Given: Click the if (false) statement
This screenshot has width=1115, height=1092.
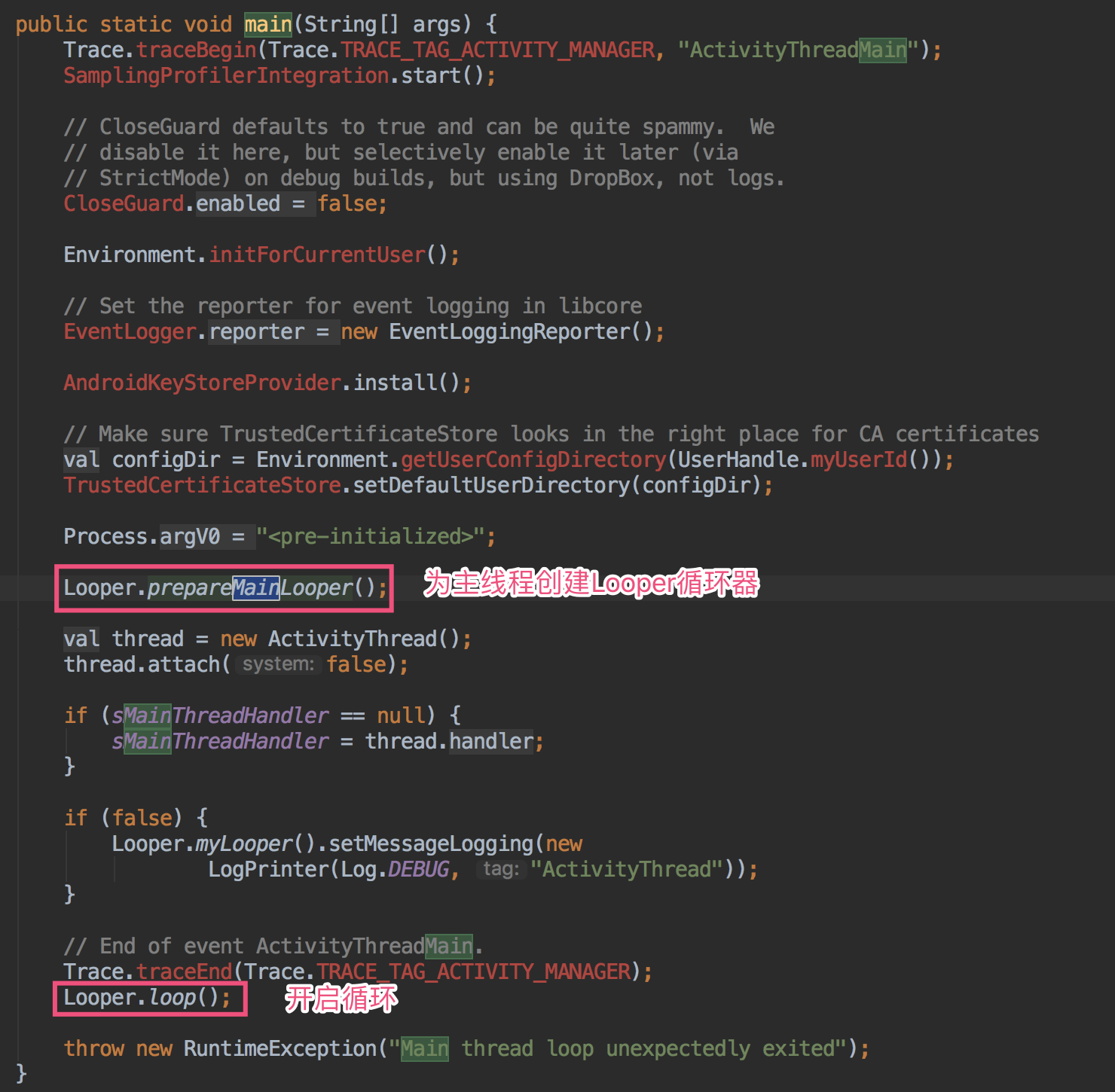Looking at the screenshot, I should point(136,818).
